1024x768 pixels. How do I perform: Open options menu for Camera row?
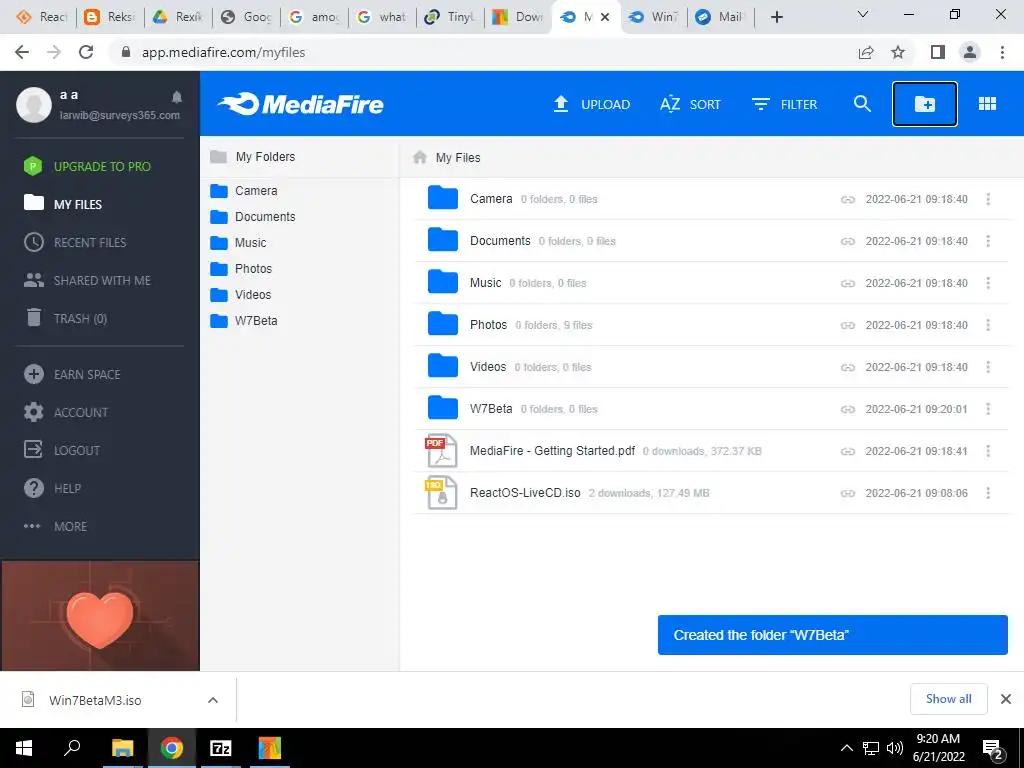coord(988,199)
